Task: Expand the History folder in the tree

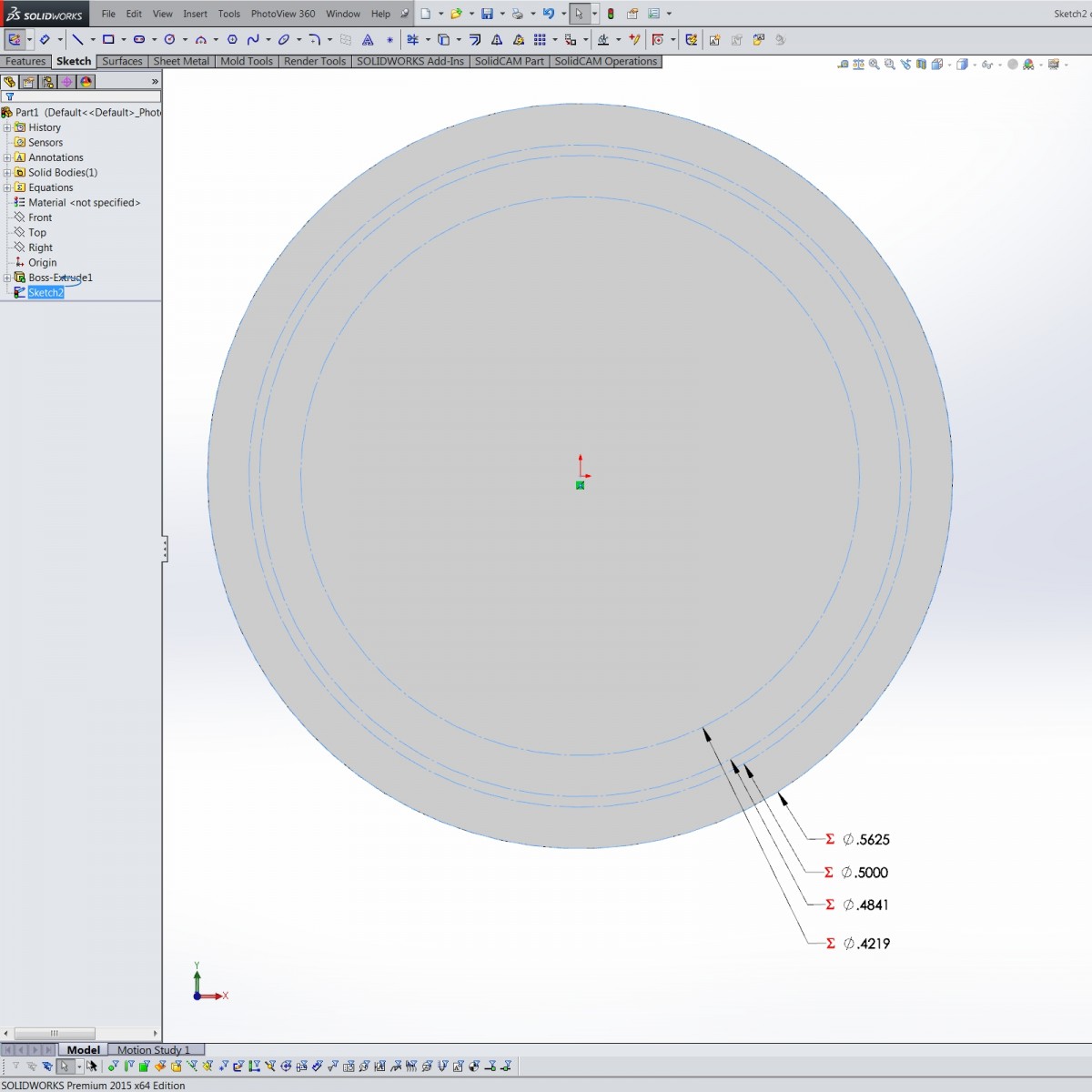Action: tap(6, 127)
